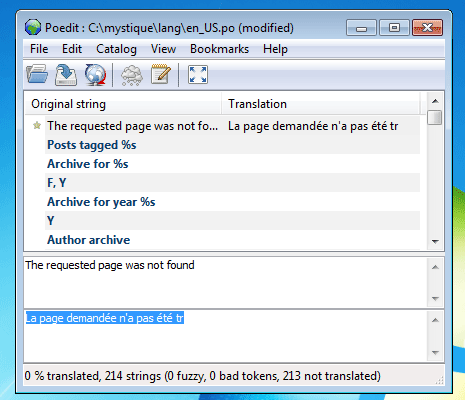
Task: Sort by the Original string column header
Action: click(x=123, y=104)
